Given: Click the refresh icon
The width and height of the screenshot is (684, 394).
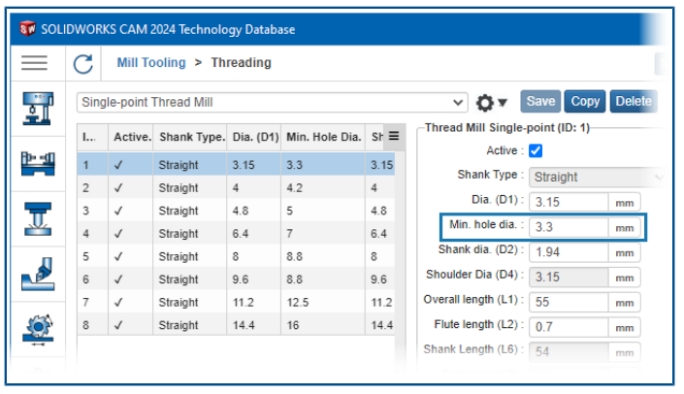Looking at the screenshot, I should tap(83, 64).
